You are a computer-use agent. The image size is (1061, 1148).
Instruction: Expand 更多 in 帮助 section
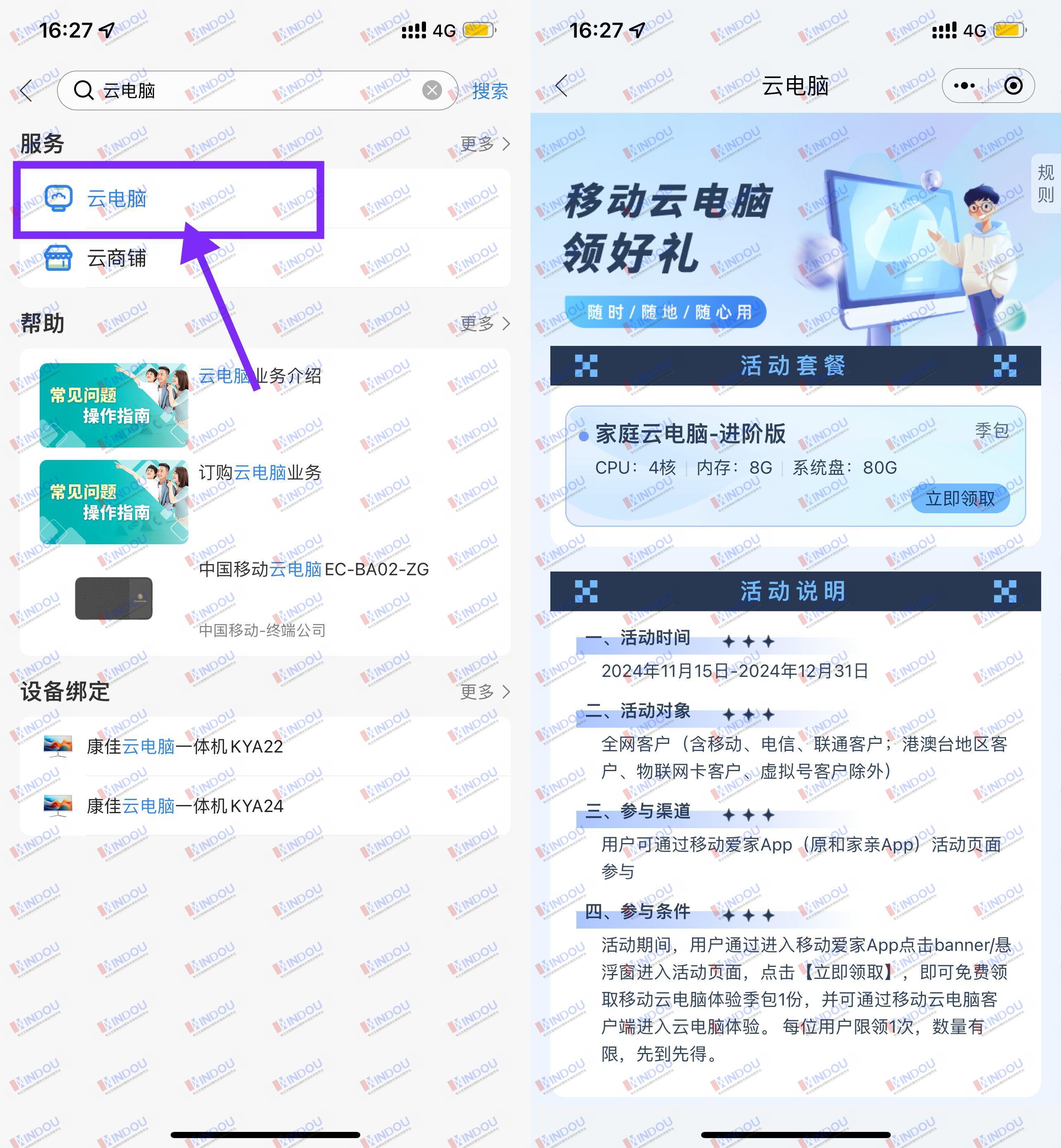(485, 323)
